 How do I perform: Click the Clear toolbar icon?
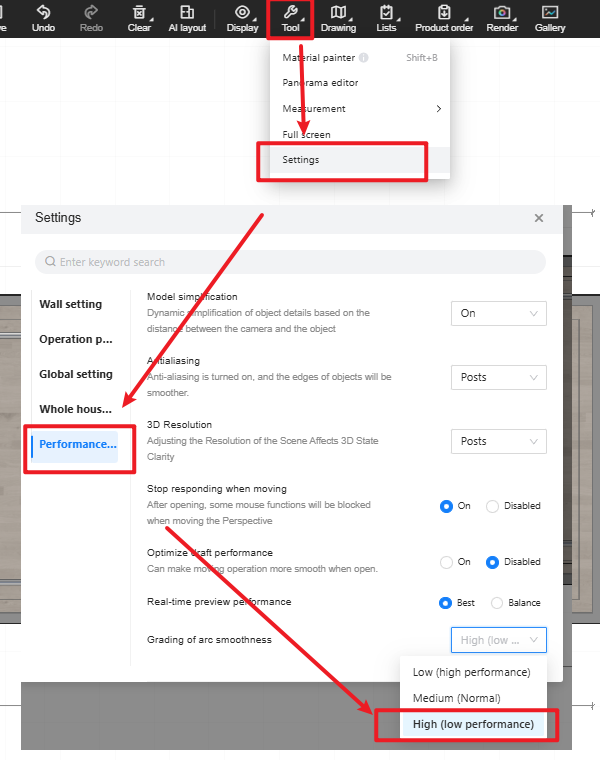coord(140,13)
